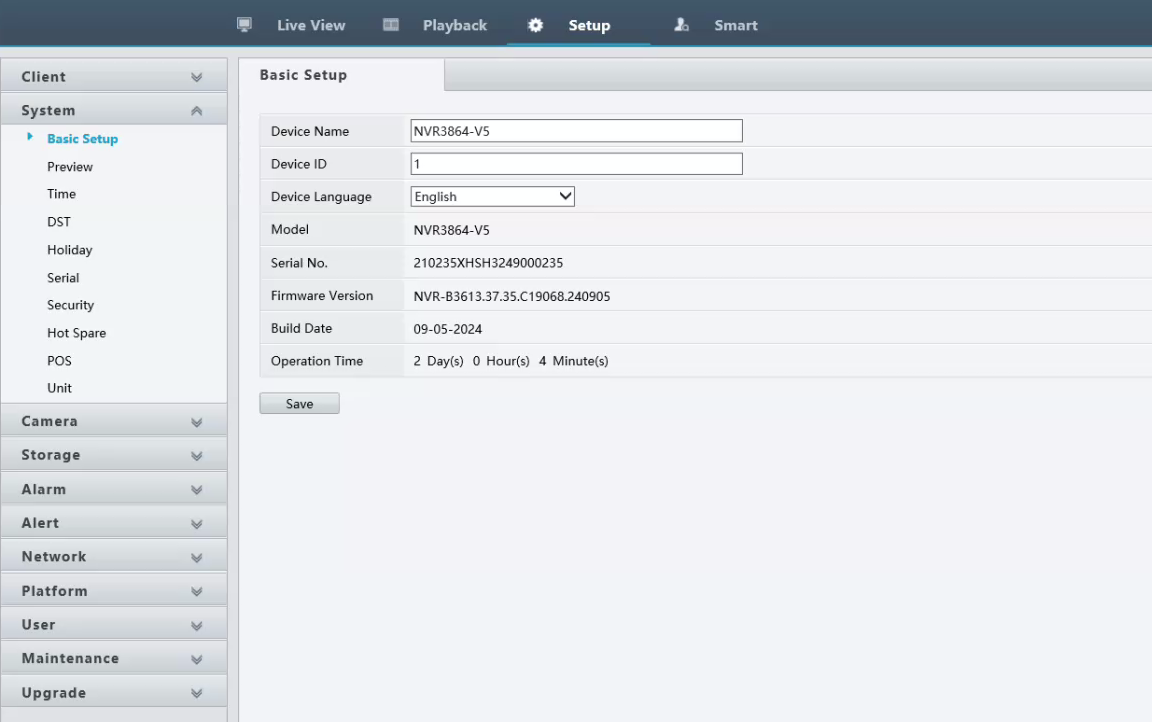The image size is (1152, 722).
Task: Switch to the Playback tab
Action: 455,25
